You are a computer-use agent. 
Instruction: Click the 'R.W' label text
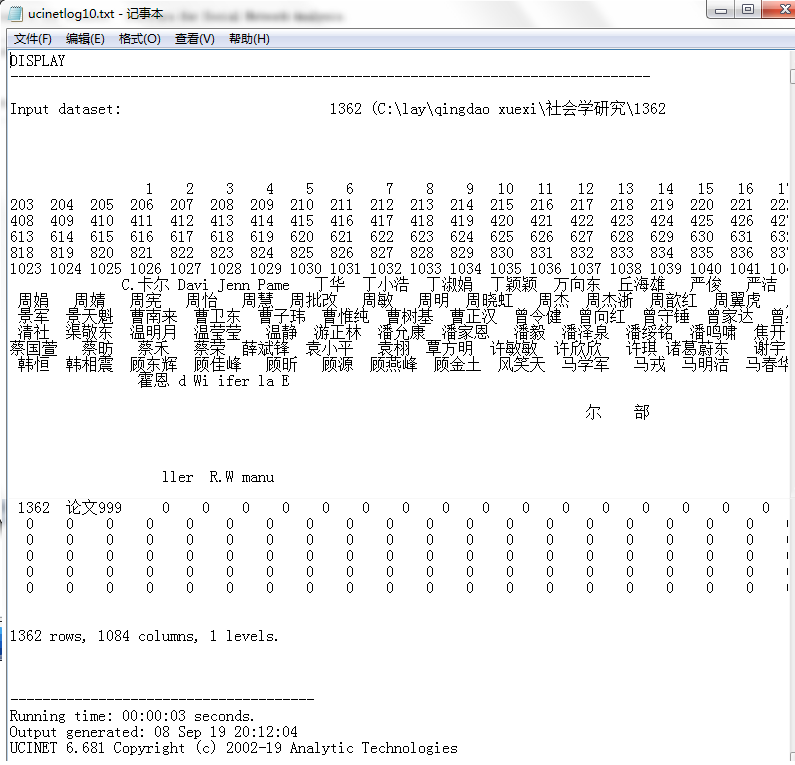(222, 477)
